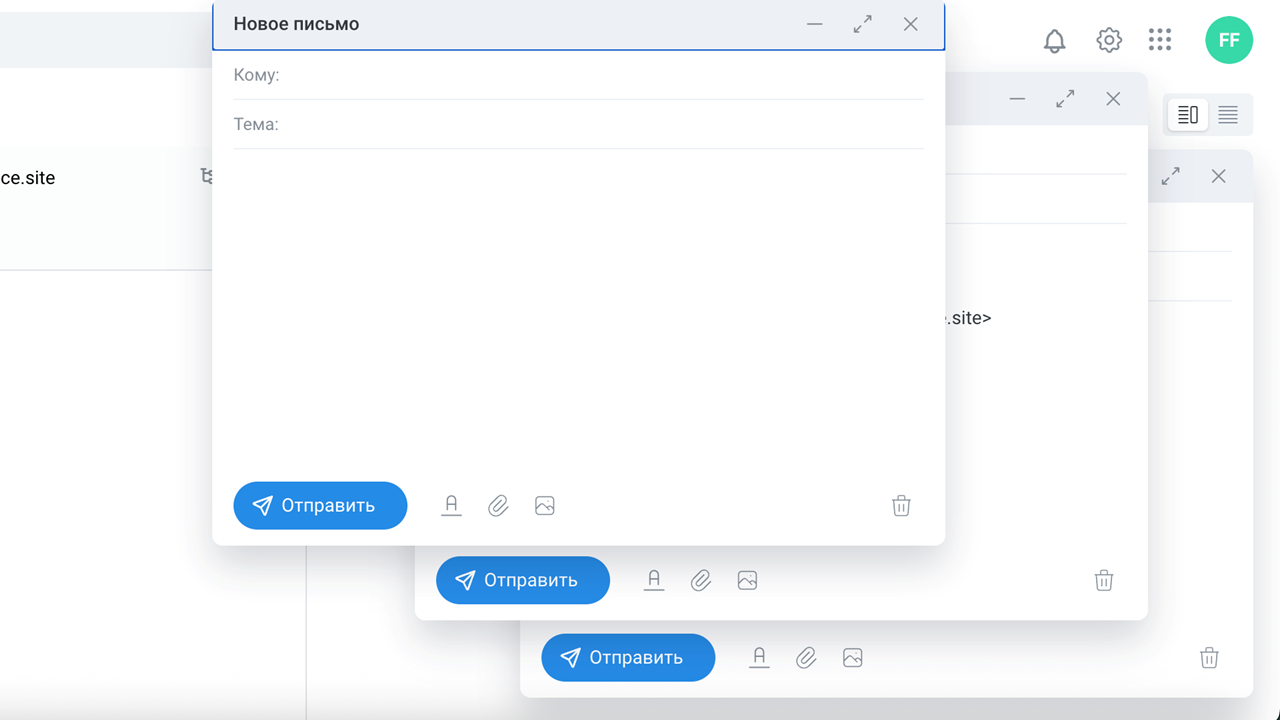The height and width of the screenshot is (720, 1280).
Task: Attach a file in the rearmost compose window
Action: [806, 658]
